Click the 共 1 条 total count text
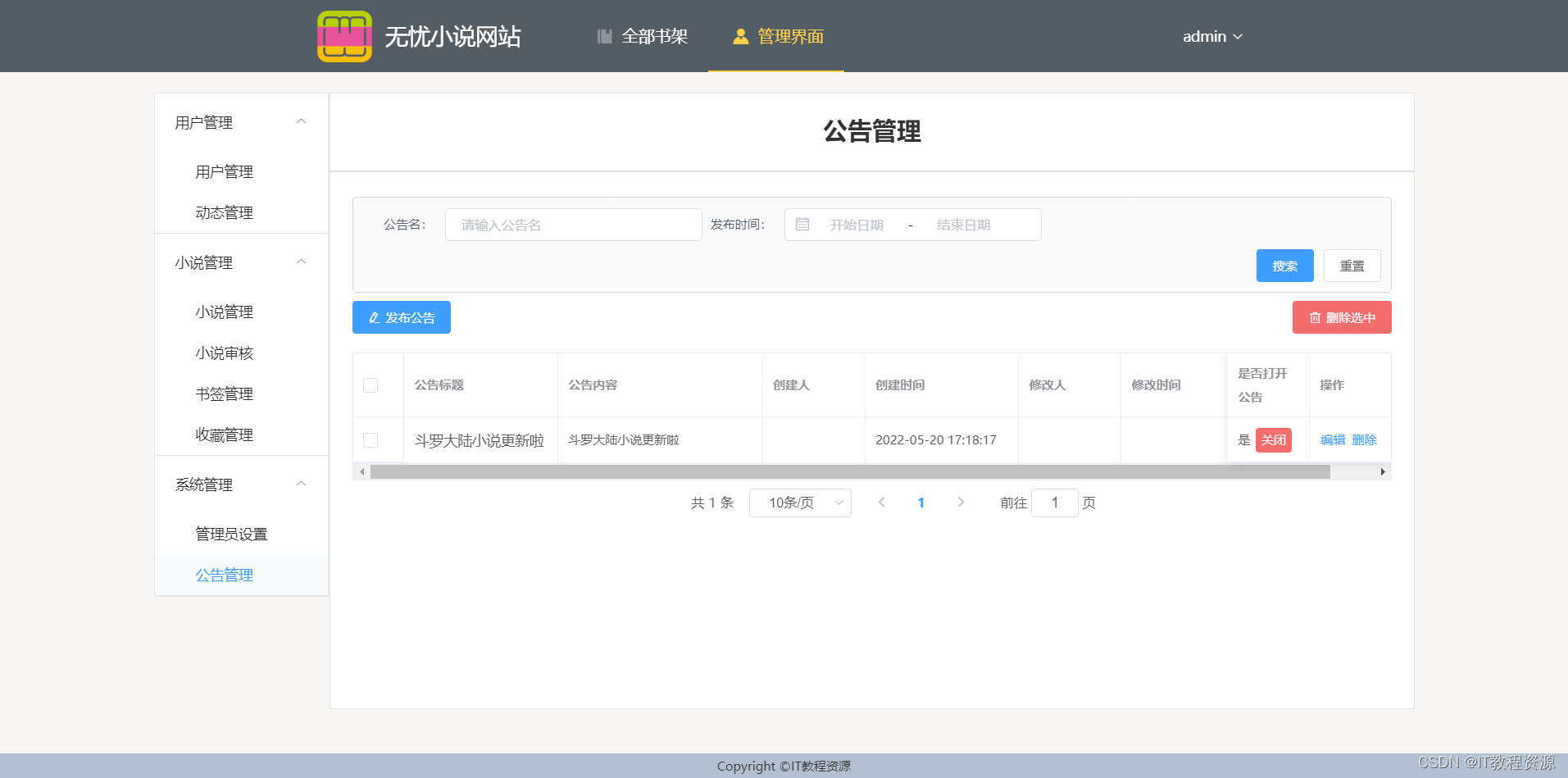The image size is (1568, 778). tap(712, 503)
